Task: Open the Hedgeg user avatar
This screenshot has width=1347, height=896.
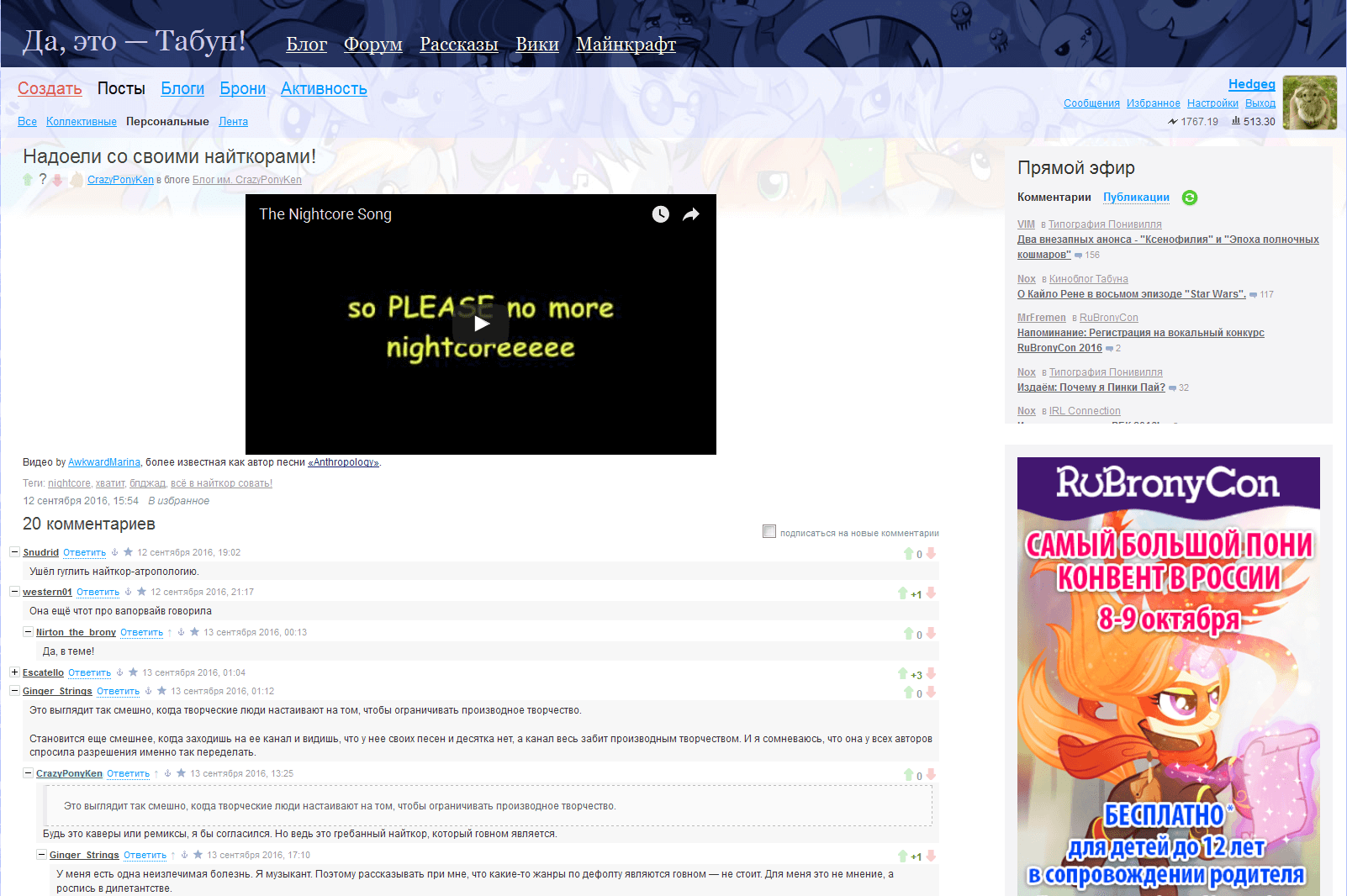Action: [1309, 103]
